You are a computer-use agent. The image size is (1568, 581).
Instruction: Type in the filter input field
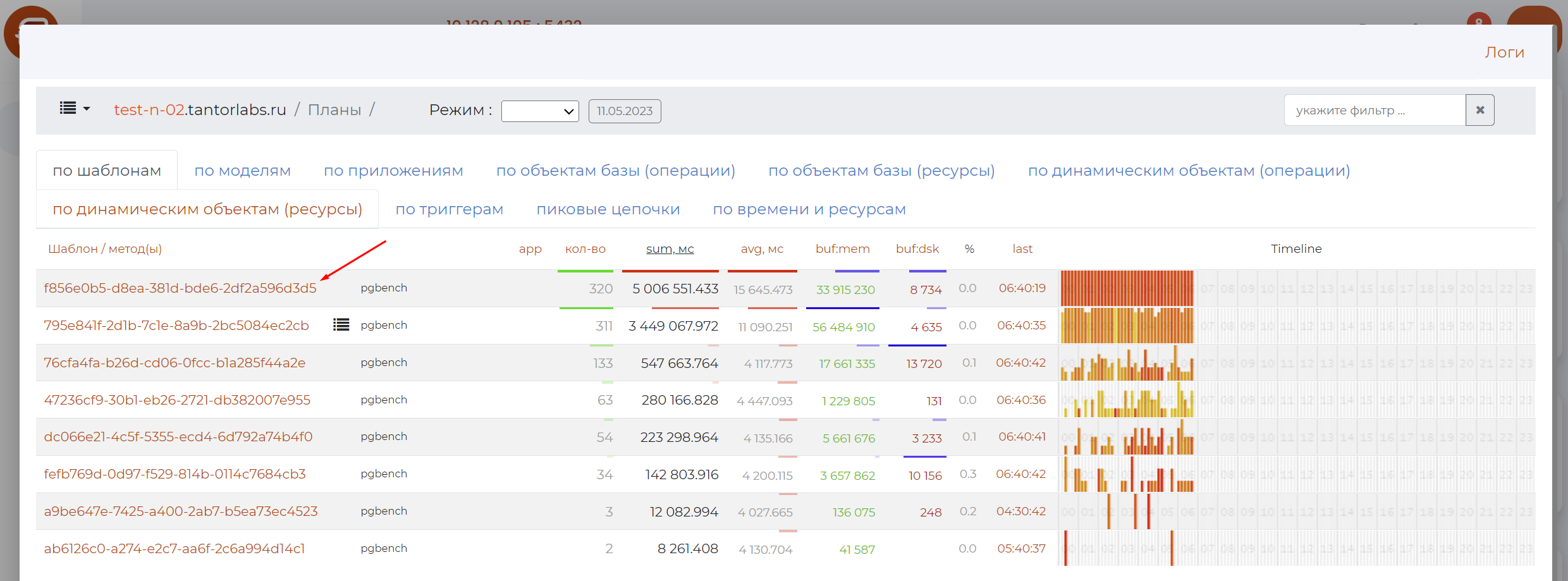[1375, 110]
